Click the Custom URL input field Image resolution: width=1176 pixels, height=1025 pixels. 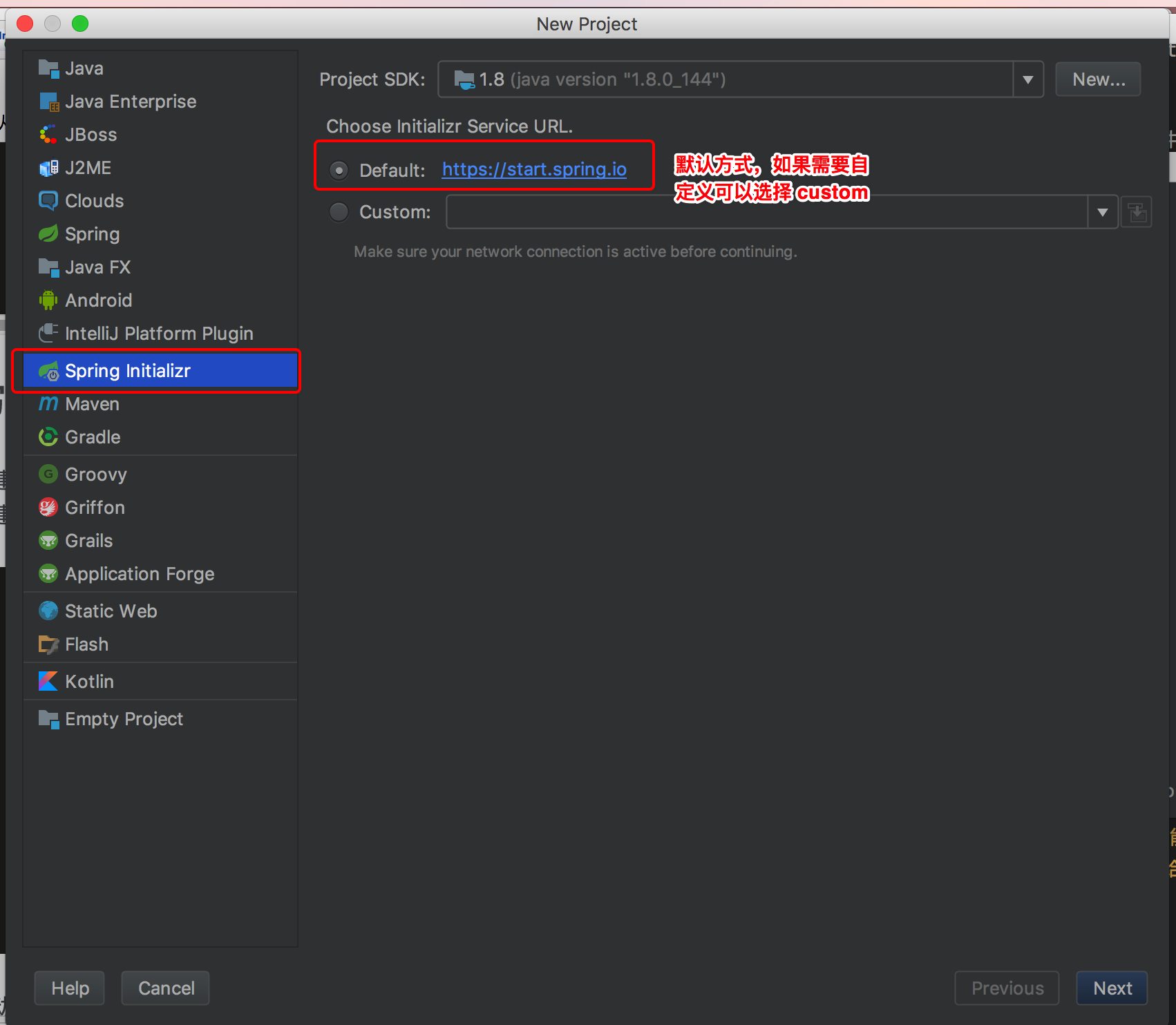[767, 212]
